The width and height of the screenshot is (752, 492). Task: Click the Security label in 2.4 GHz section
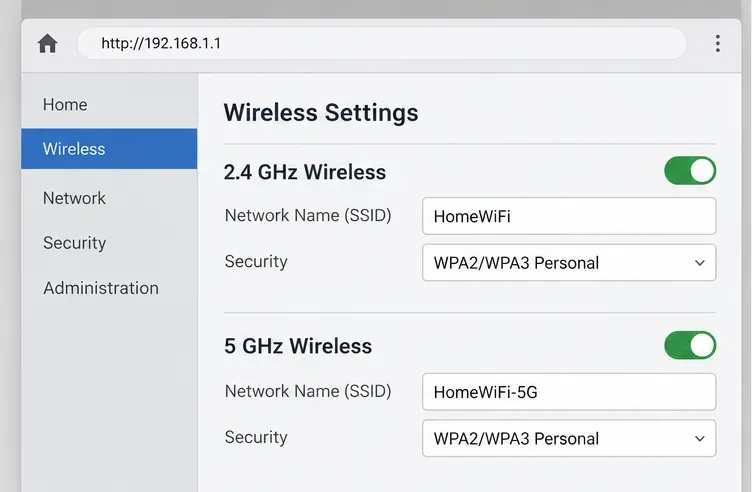256,261
